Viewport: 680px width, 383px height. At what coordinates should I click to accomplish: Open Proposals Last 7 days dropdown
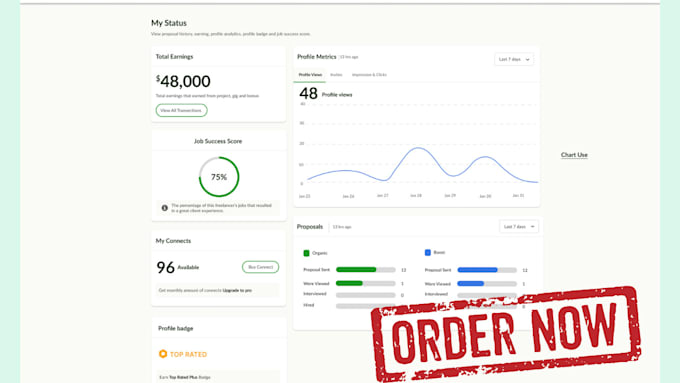pyautogui.click(x=519, y=226)
